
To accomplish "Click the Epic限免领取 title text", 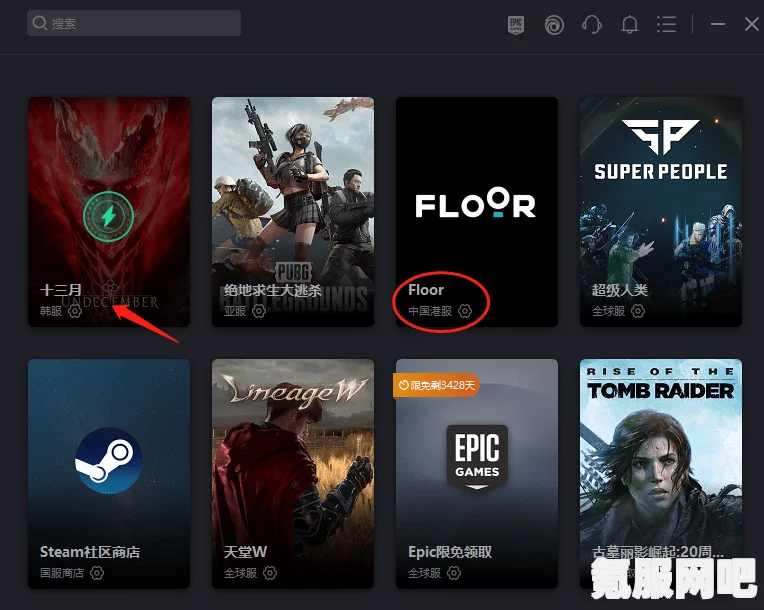I will (450, 552).
